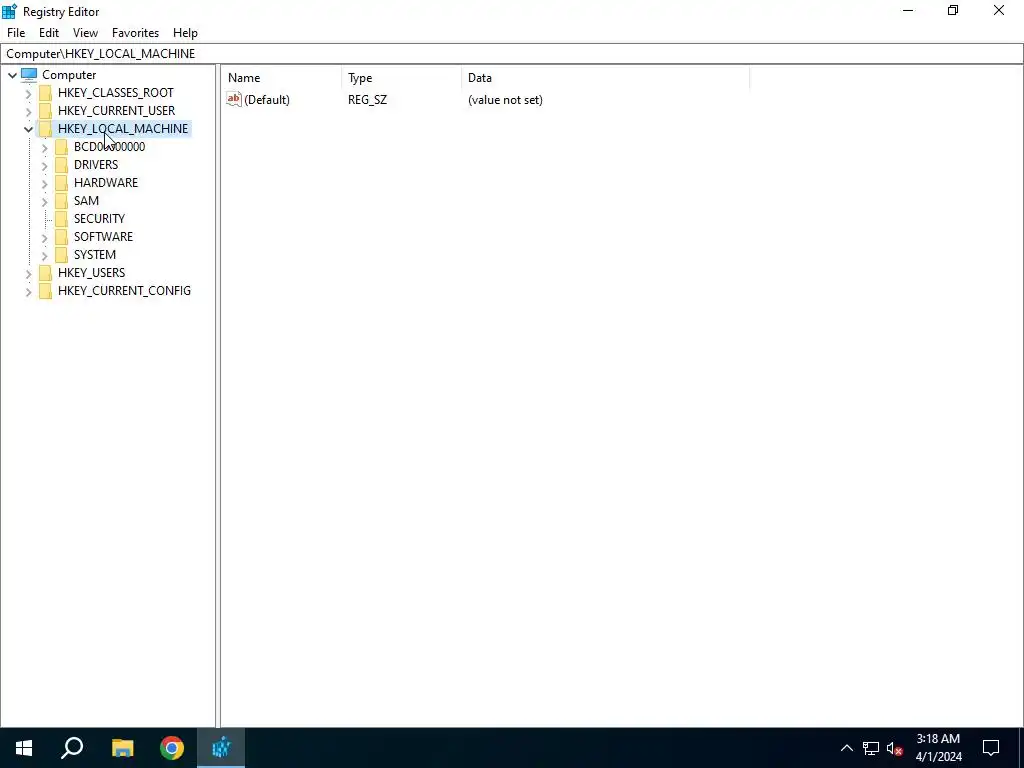Select the HKEY_USERS label
1024x768 pixels.
[x=91, y=272]
